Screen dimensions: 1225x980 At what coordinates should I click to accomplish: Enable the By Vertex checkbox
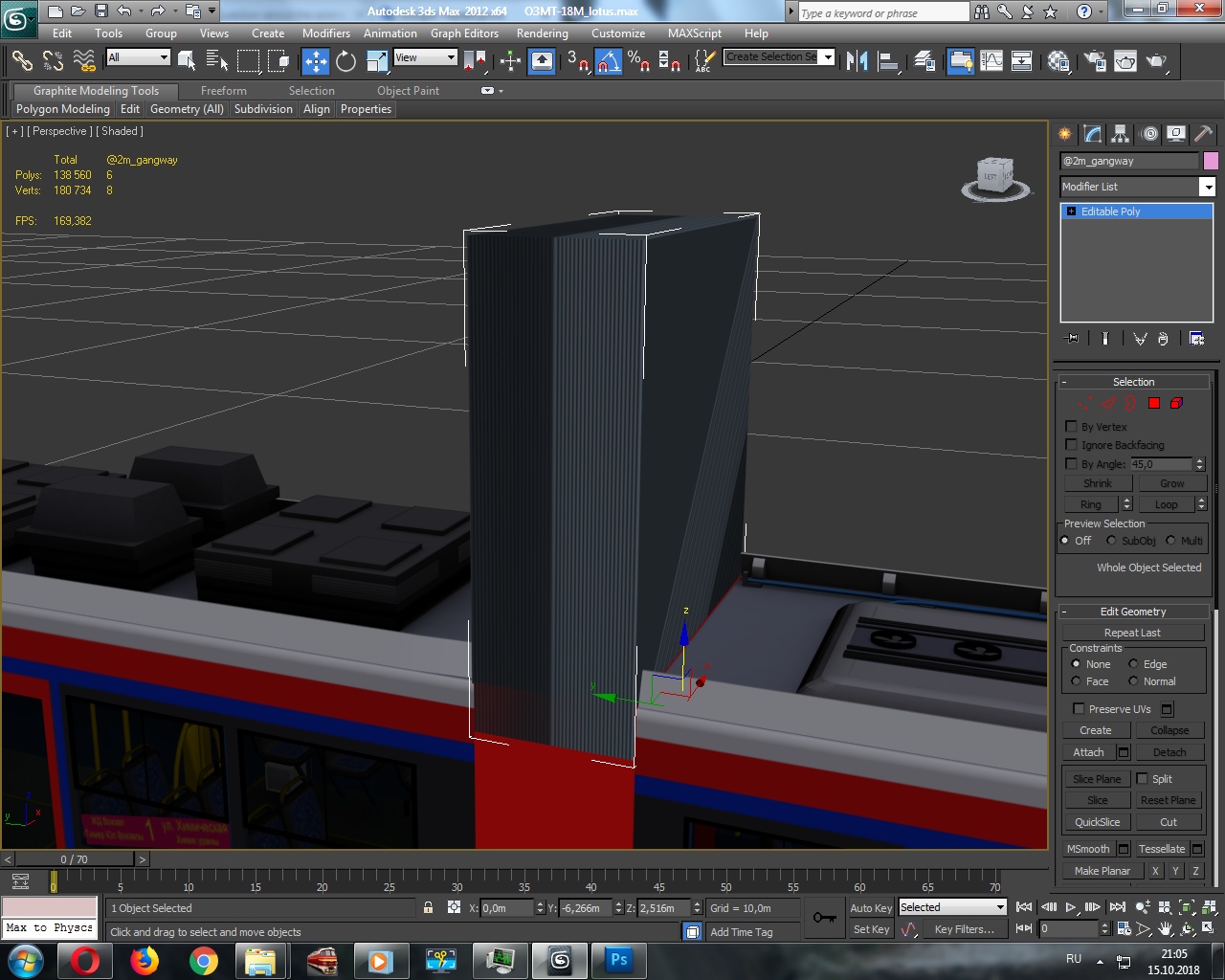point(1072,427)
